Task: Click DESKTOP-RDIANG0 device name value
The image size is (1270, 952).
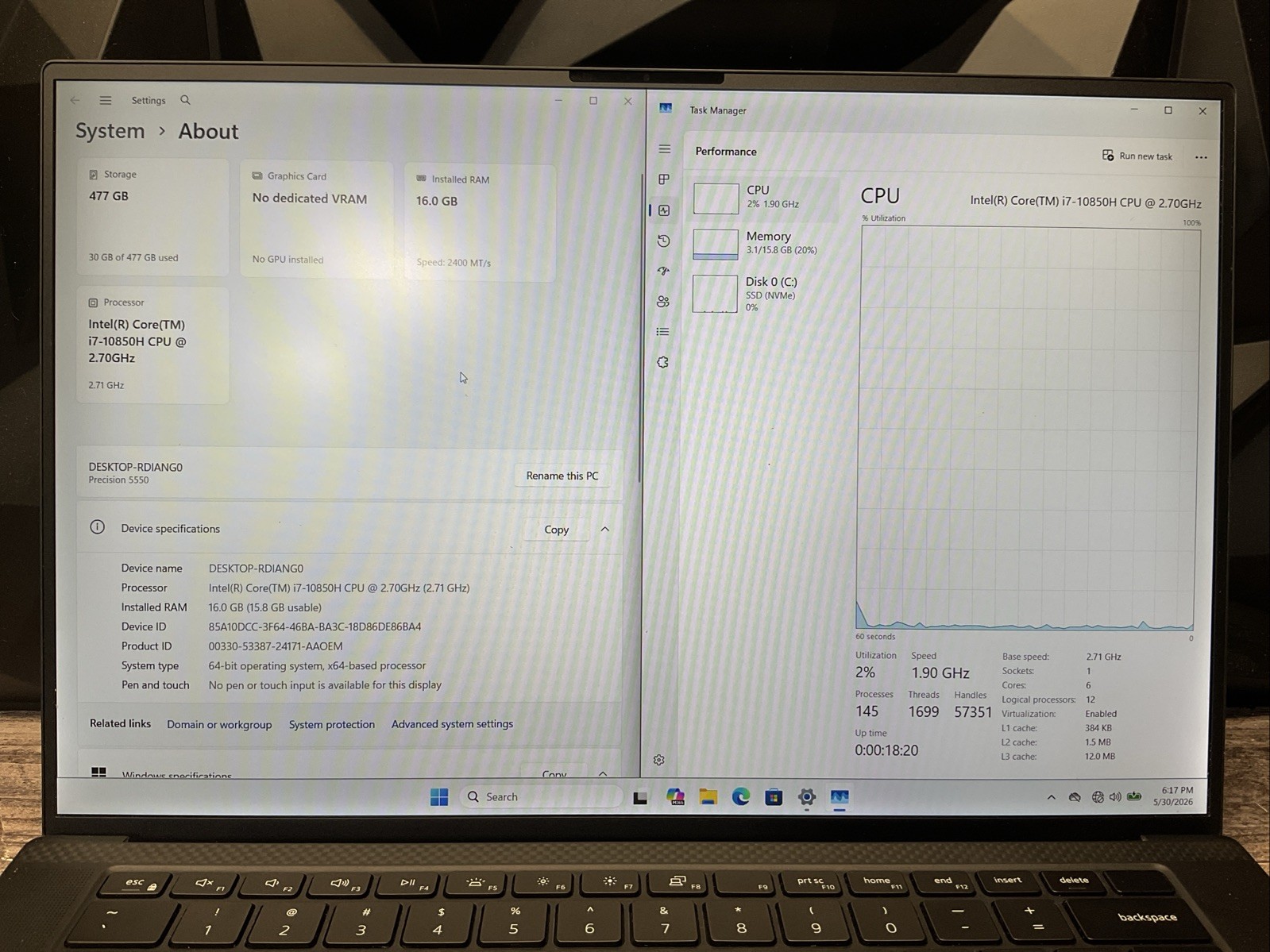Action: (256, 569)
